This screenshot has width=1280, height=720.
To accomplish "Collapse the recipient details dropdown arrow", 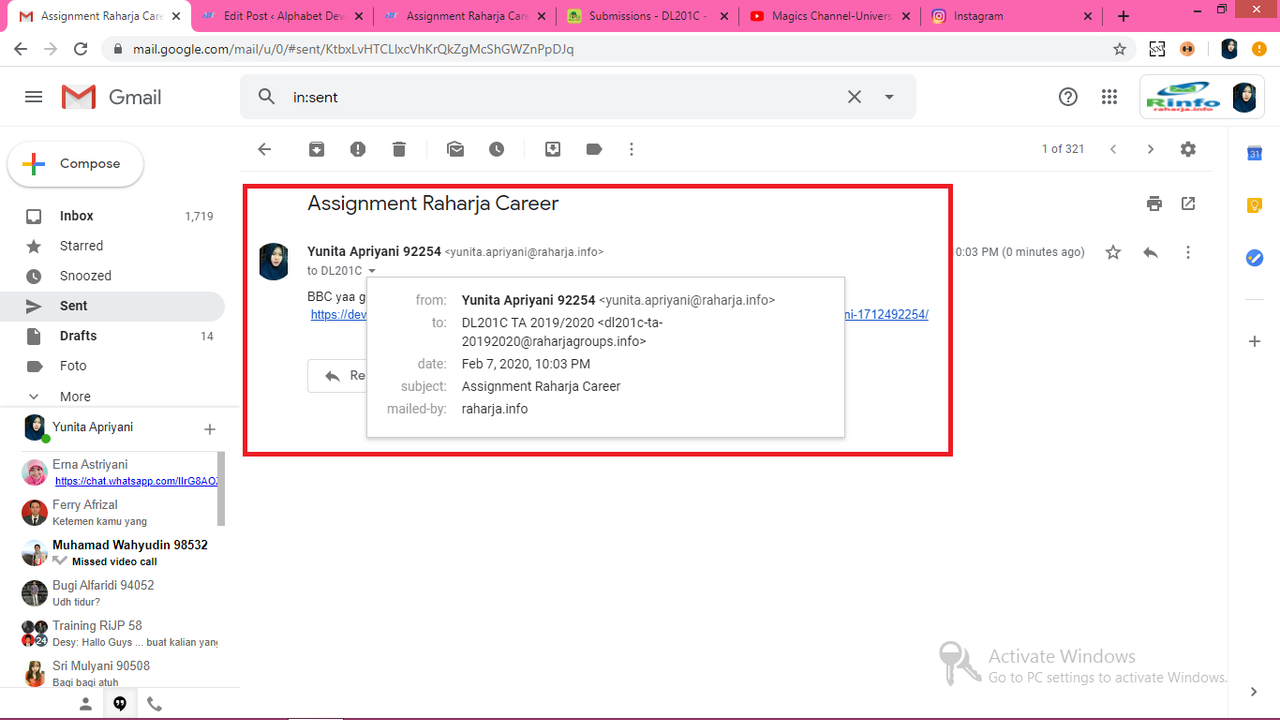I will point(371,271).
